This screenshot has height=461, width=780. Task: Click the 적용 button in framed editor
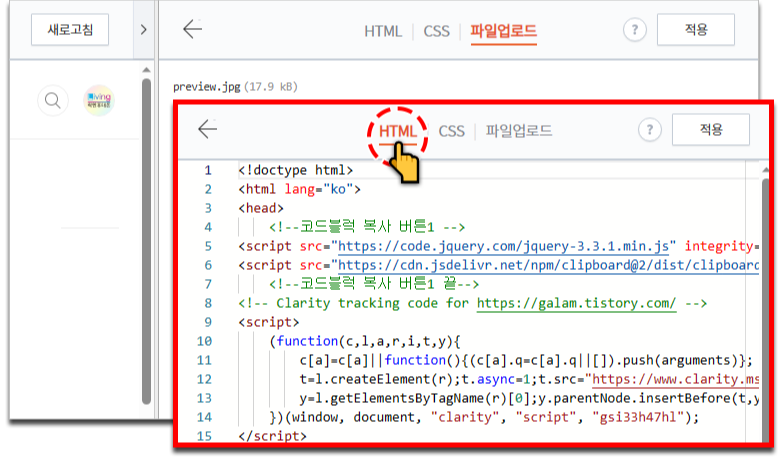[x=710, y=130]
